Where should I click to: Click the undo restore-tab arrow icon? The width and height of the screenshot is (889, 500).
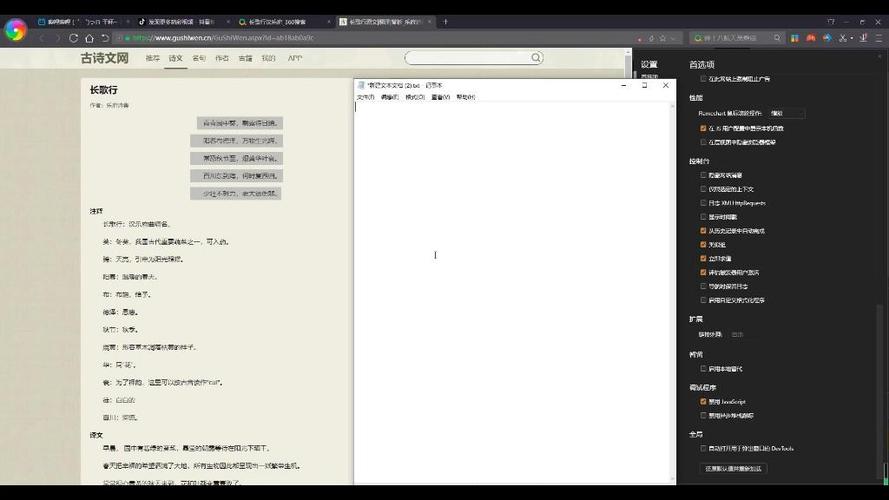105,38
